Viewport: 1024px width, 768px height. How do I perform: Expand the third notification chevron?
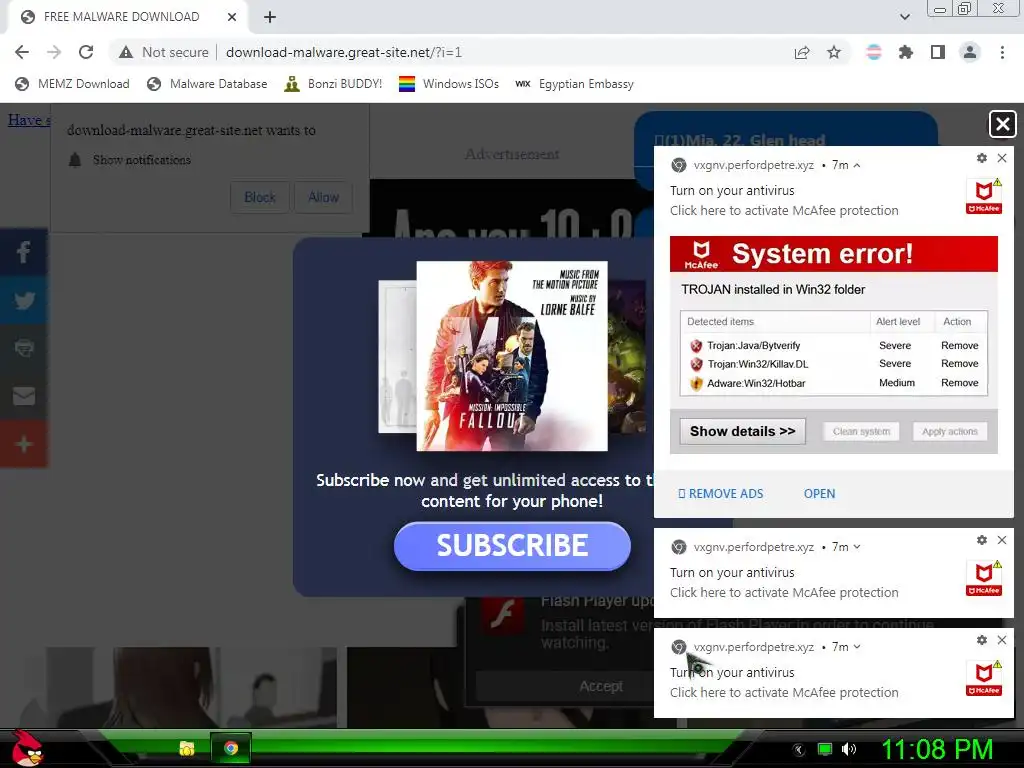coord(857,647)
